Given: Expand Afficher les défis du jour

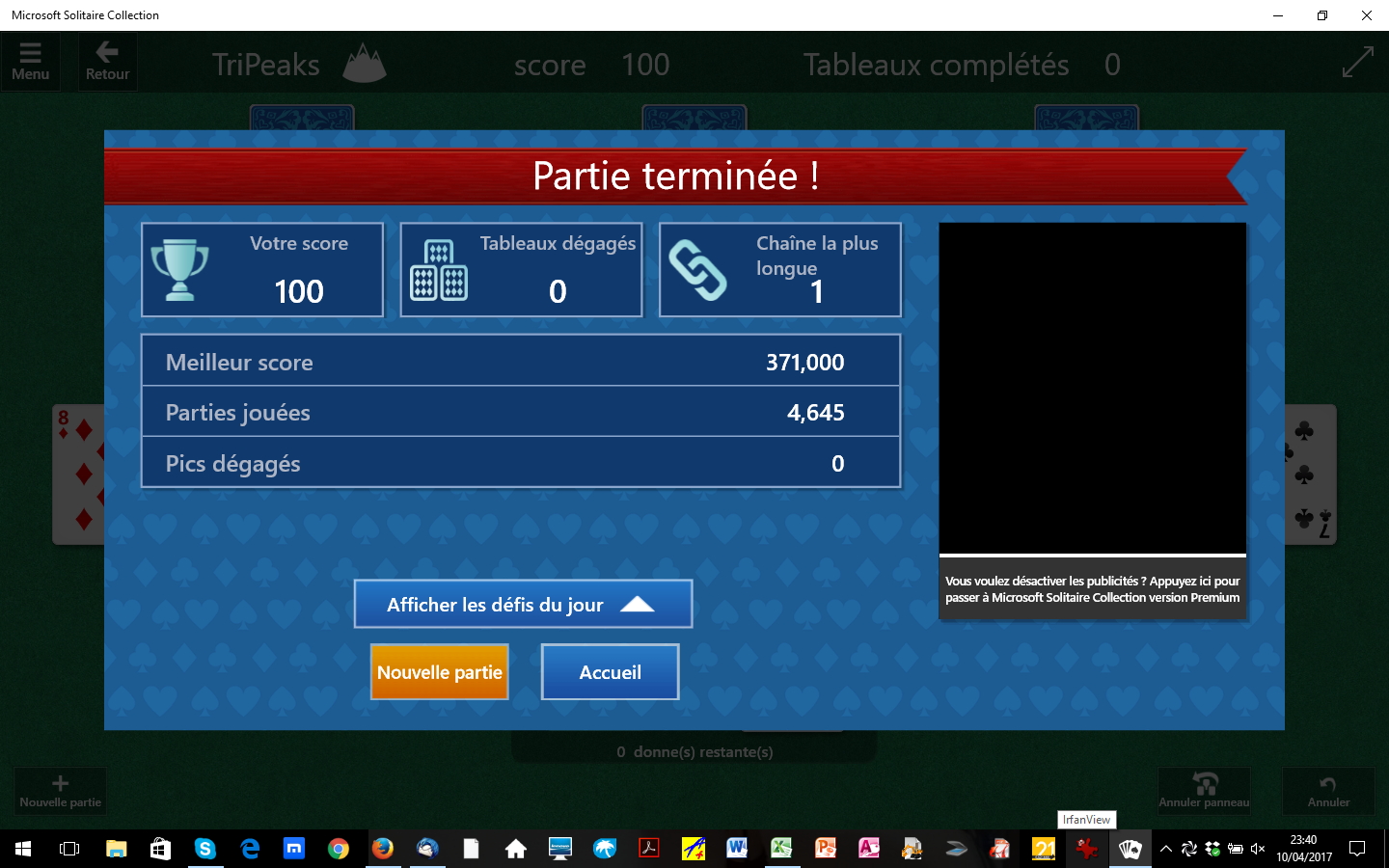Looking at the screenshot, I should point(523,605).
